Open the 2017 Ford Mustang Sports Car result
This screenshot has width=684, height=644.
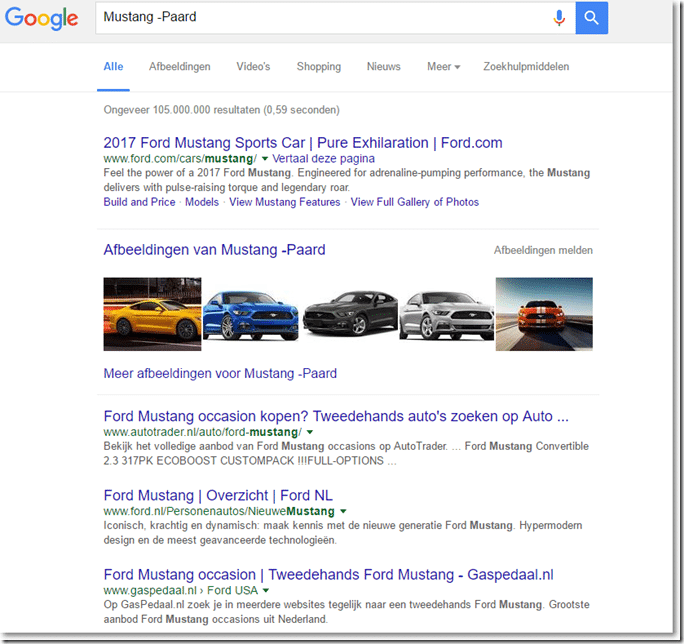[x=303, y=143]
